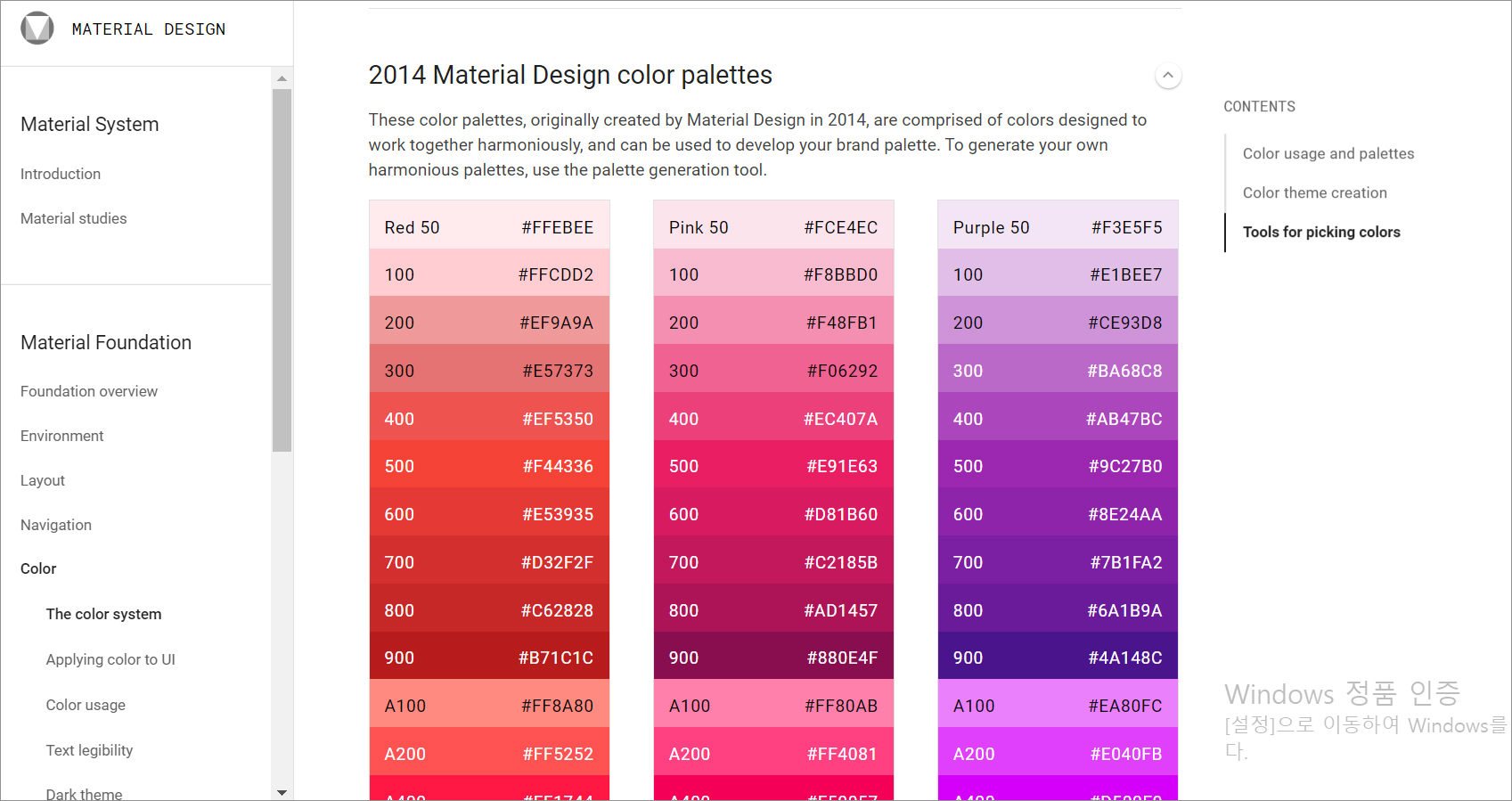
Task: Click the MATERIAL DESIGN title text
Action: click(149, 29)
